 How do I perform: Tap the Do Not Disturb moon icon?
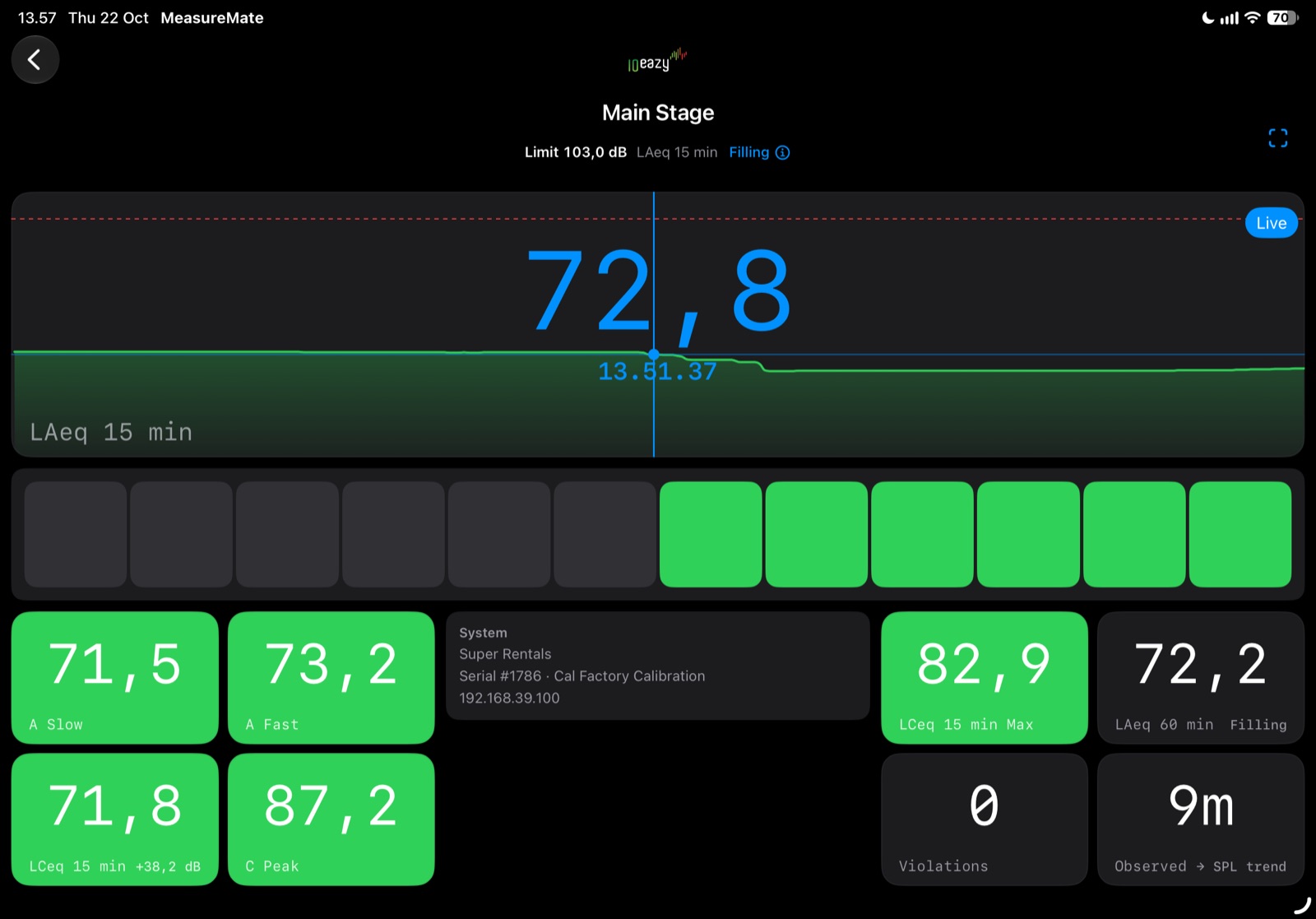click(x=1207, y=18)
